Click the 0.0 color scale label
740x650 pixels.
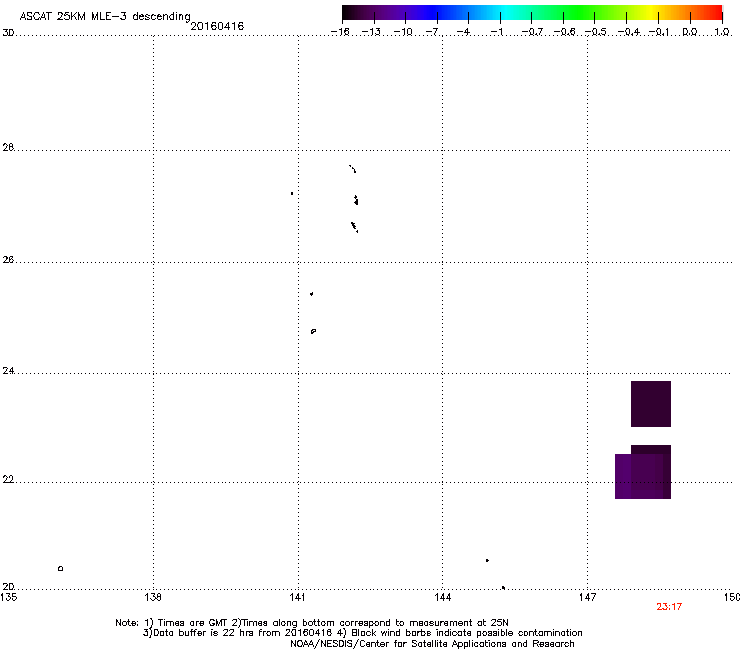pos(690,32)
